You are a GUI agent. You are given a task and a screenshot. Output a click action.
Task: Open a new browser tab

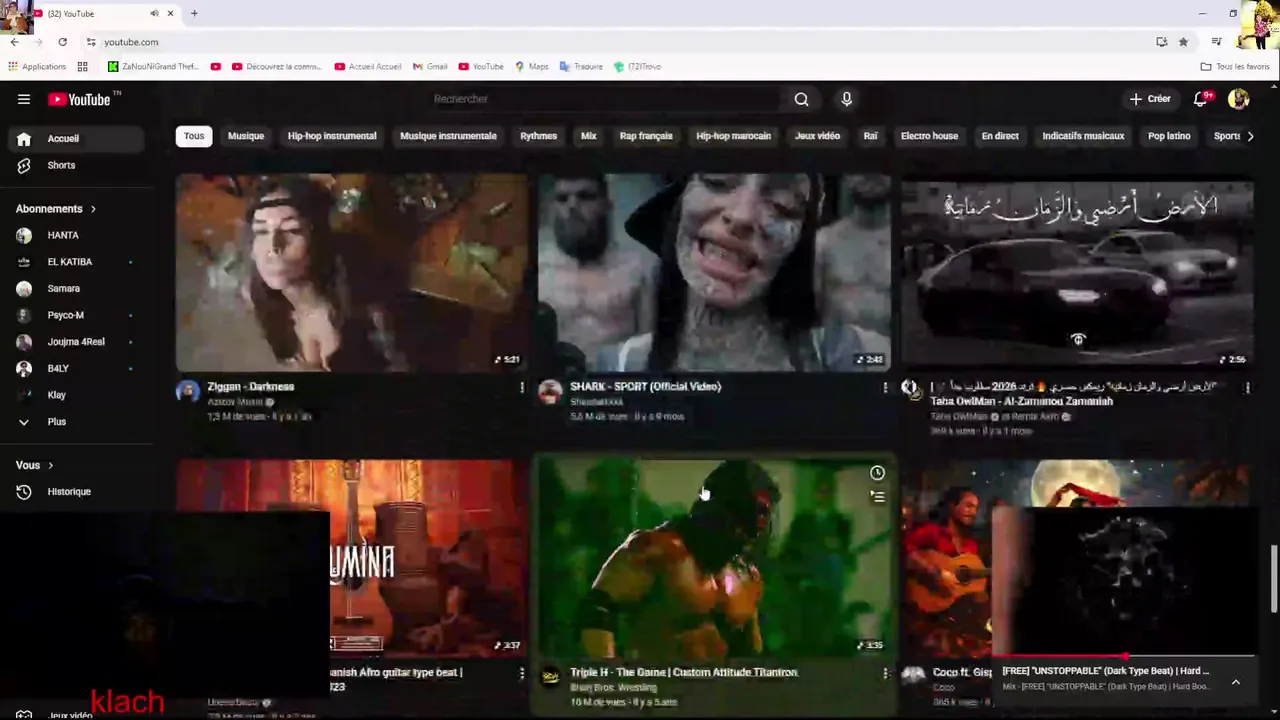click(x=194, y=14)
